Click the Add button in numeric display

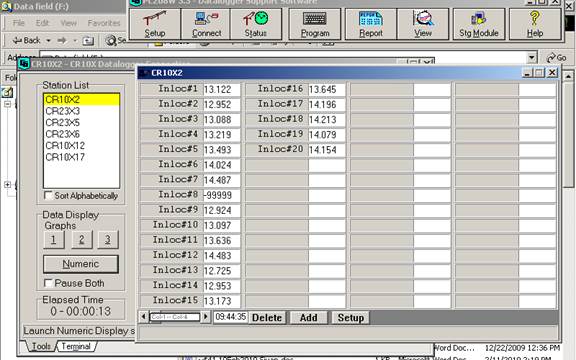click(309, 317)
